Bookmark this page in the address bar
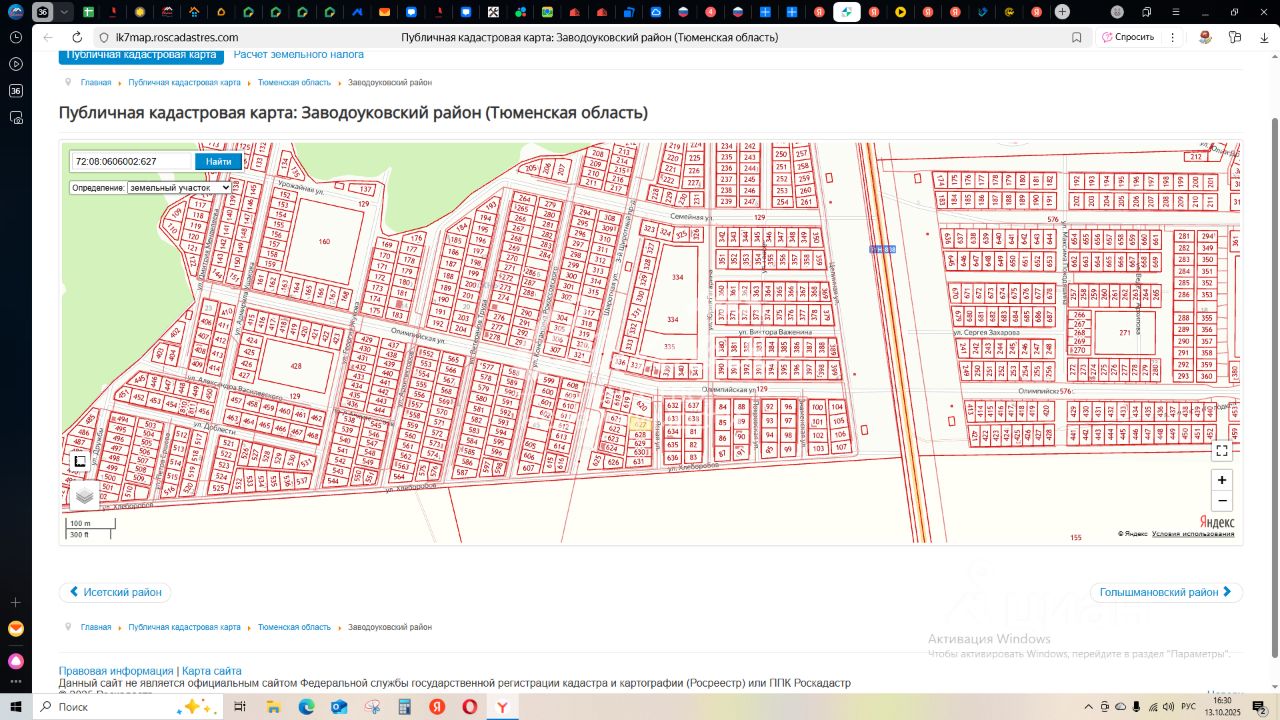 click(x=1076, y=37)
